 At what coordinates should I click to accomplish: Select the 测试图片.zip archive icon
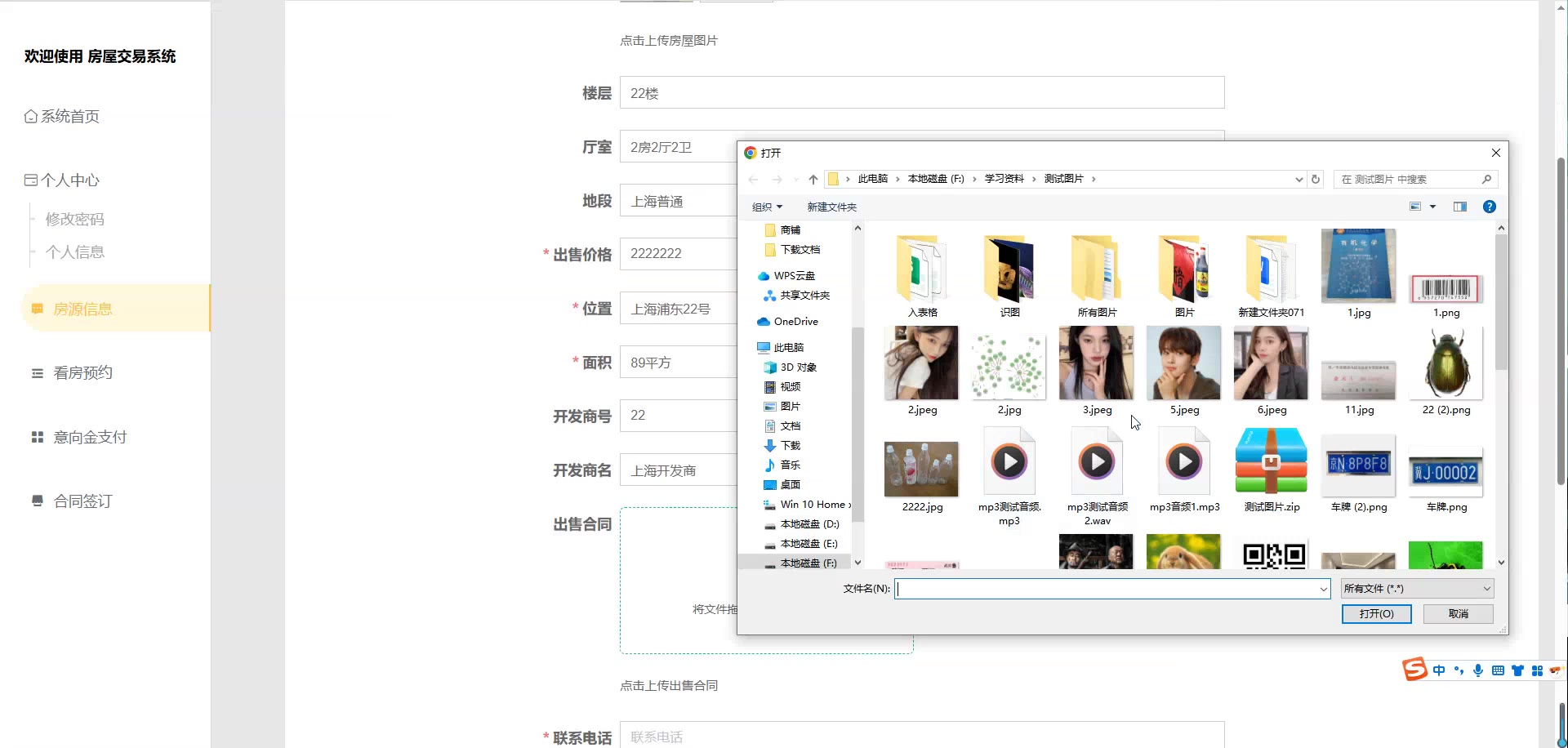[x=1271, y=462]
